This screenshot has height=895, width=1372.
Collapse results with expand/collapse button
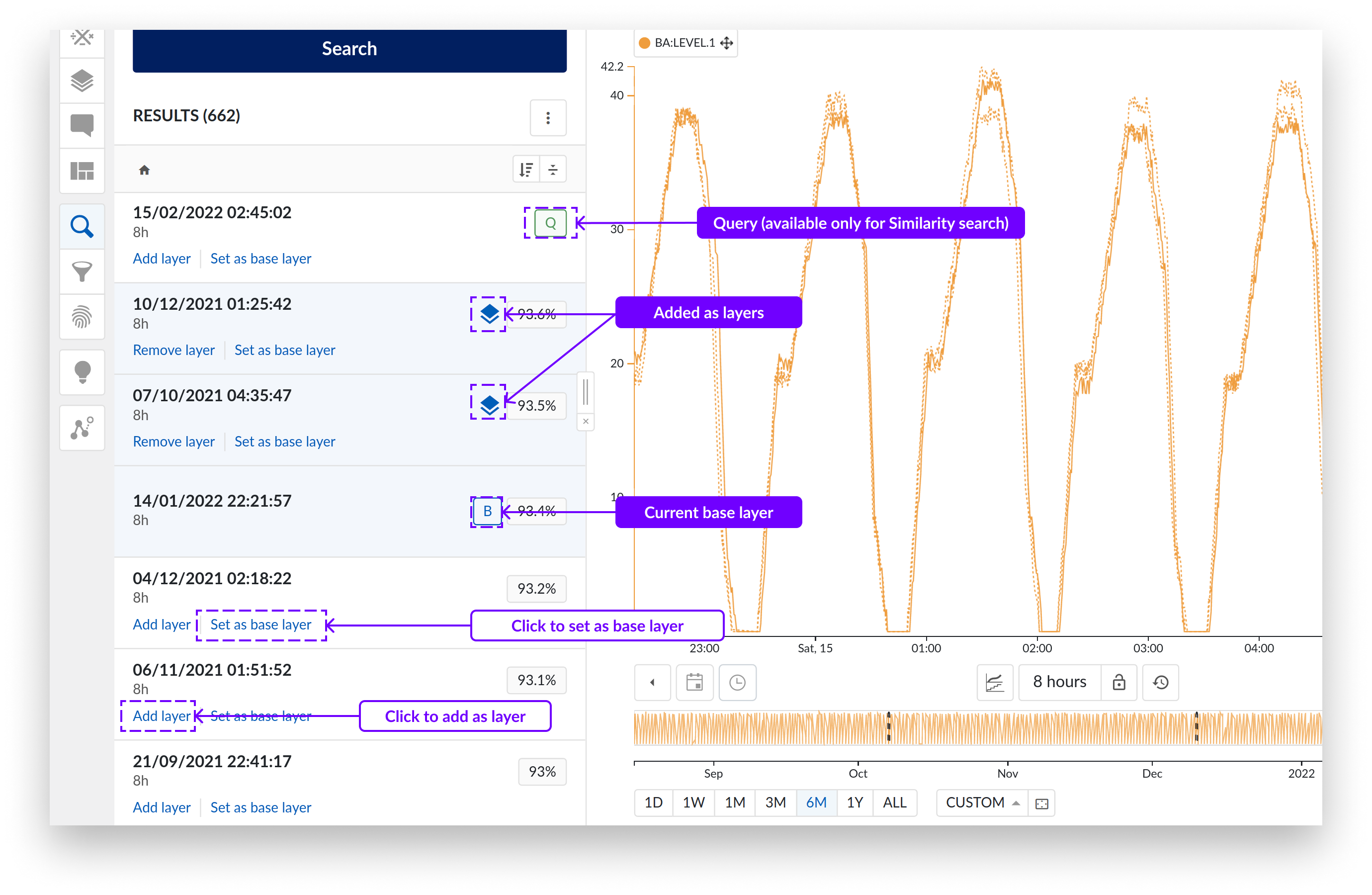pyautogui.click(x=553, y=170)
